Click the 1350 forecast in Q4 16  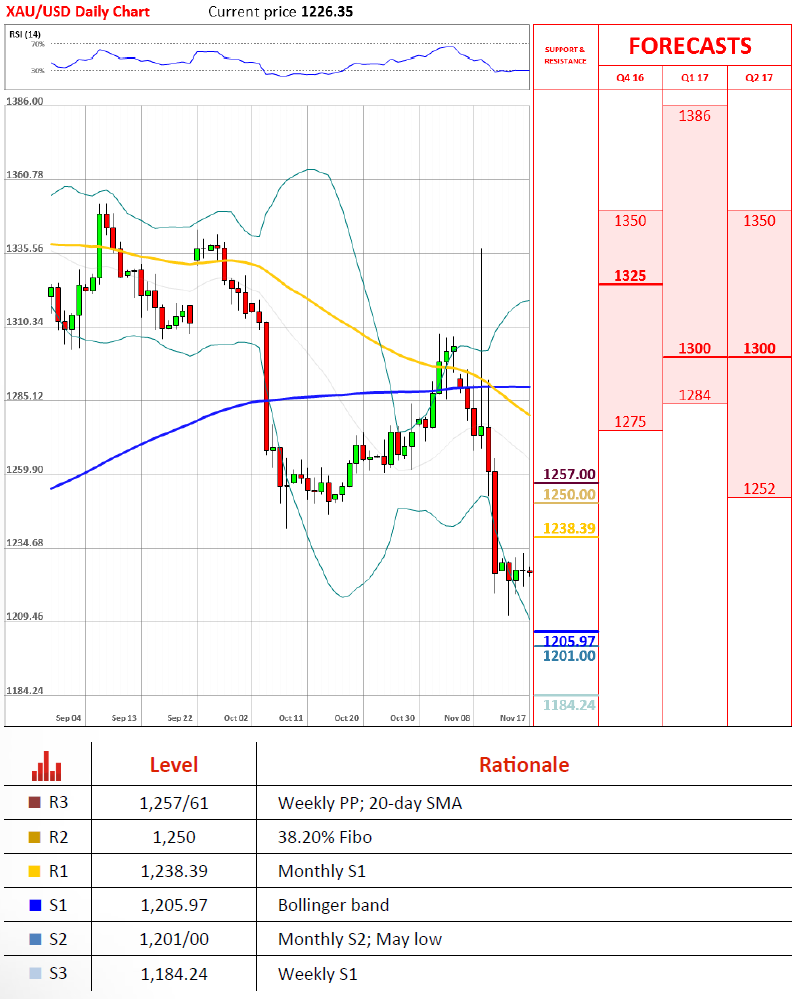[x=630, y=221]
